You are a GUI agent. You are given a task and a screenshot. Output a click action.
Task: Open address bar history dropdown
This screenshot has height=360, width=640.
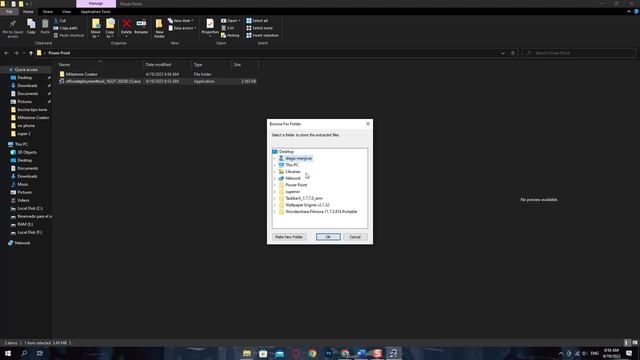point(502,53)
